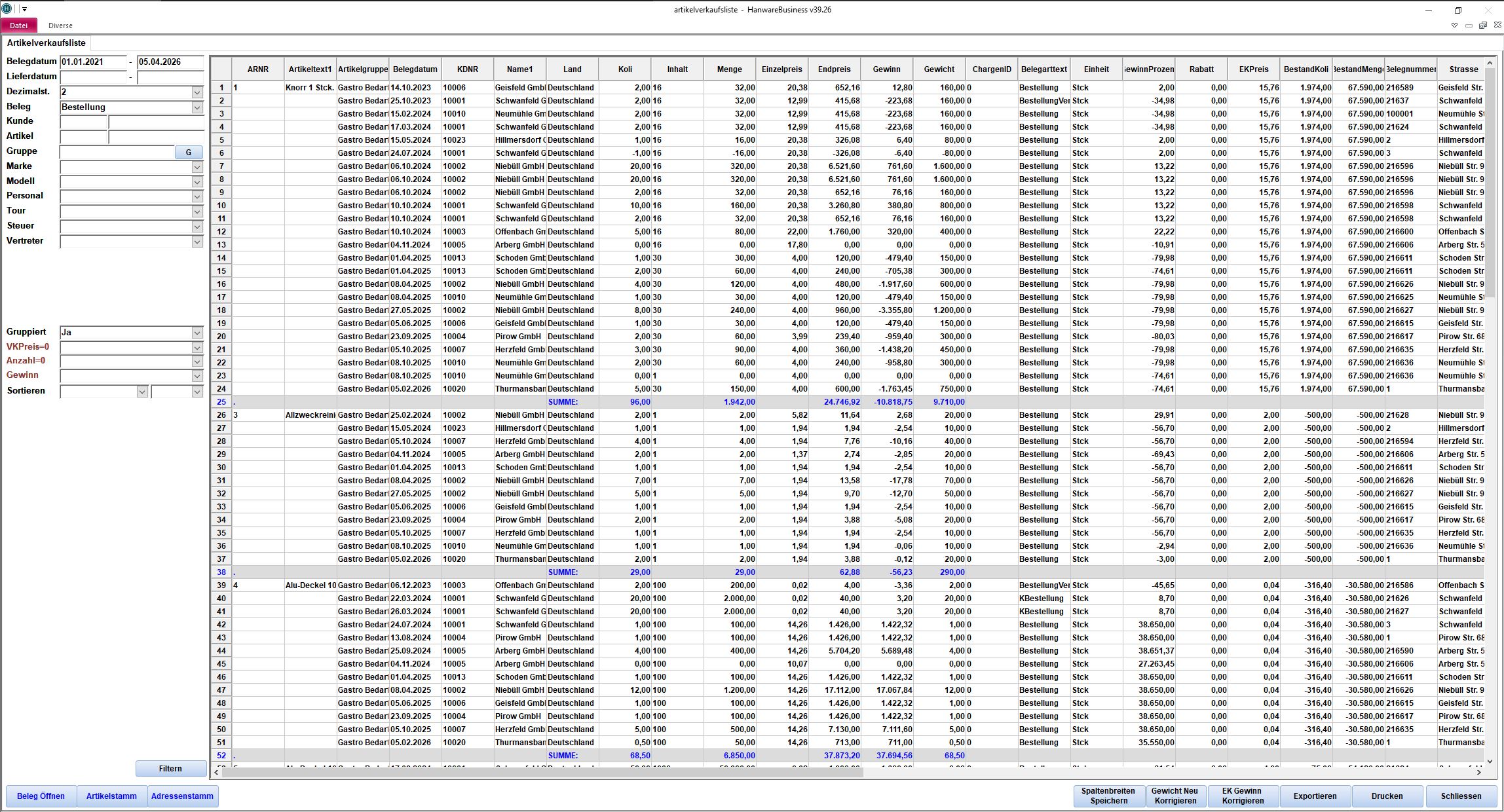1504x812 pixels.
Task: Collapse the ribbon with chevron icon
Action: point(1454,26)
